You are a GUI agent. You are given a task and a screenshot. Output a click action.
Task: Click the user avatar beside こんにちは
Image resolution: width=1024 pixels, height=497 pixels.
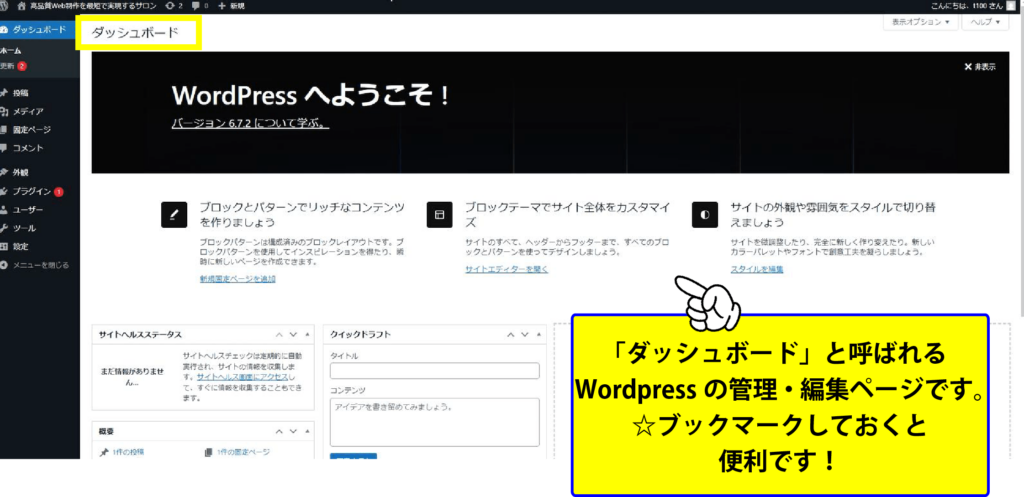[x=1011, y=5]
